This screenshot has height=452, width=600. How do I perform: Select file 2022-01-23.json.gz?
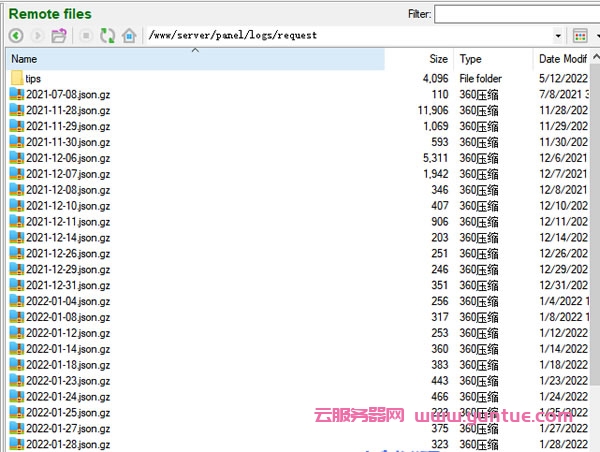pos(68,381)
